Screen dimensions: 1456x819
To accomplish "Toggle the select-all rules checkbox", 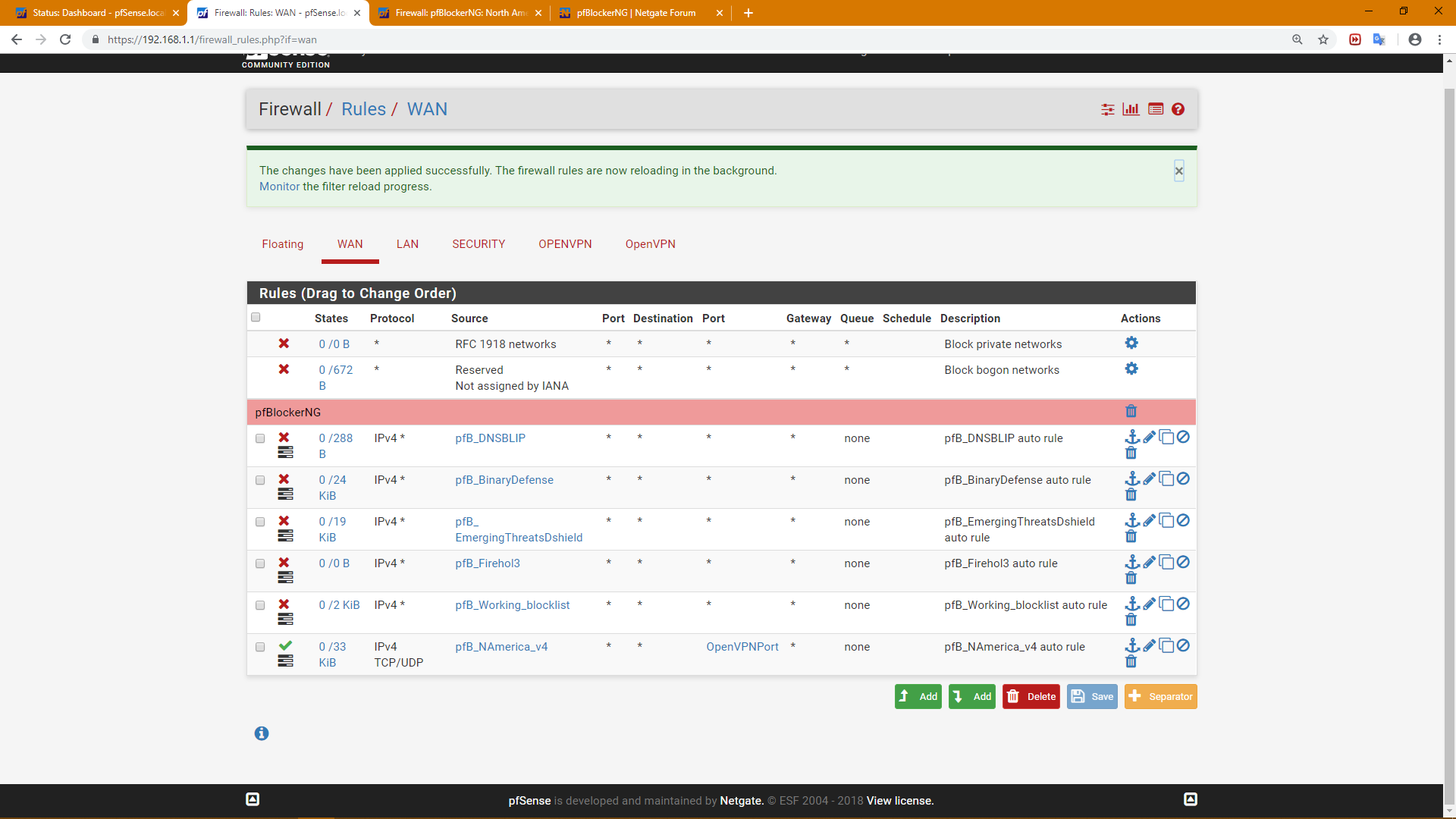I will coord(256,317).
